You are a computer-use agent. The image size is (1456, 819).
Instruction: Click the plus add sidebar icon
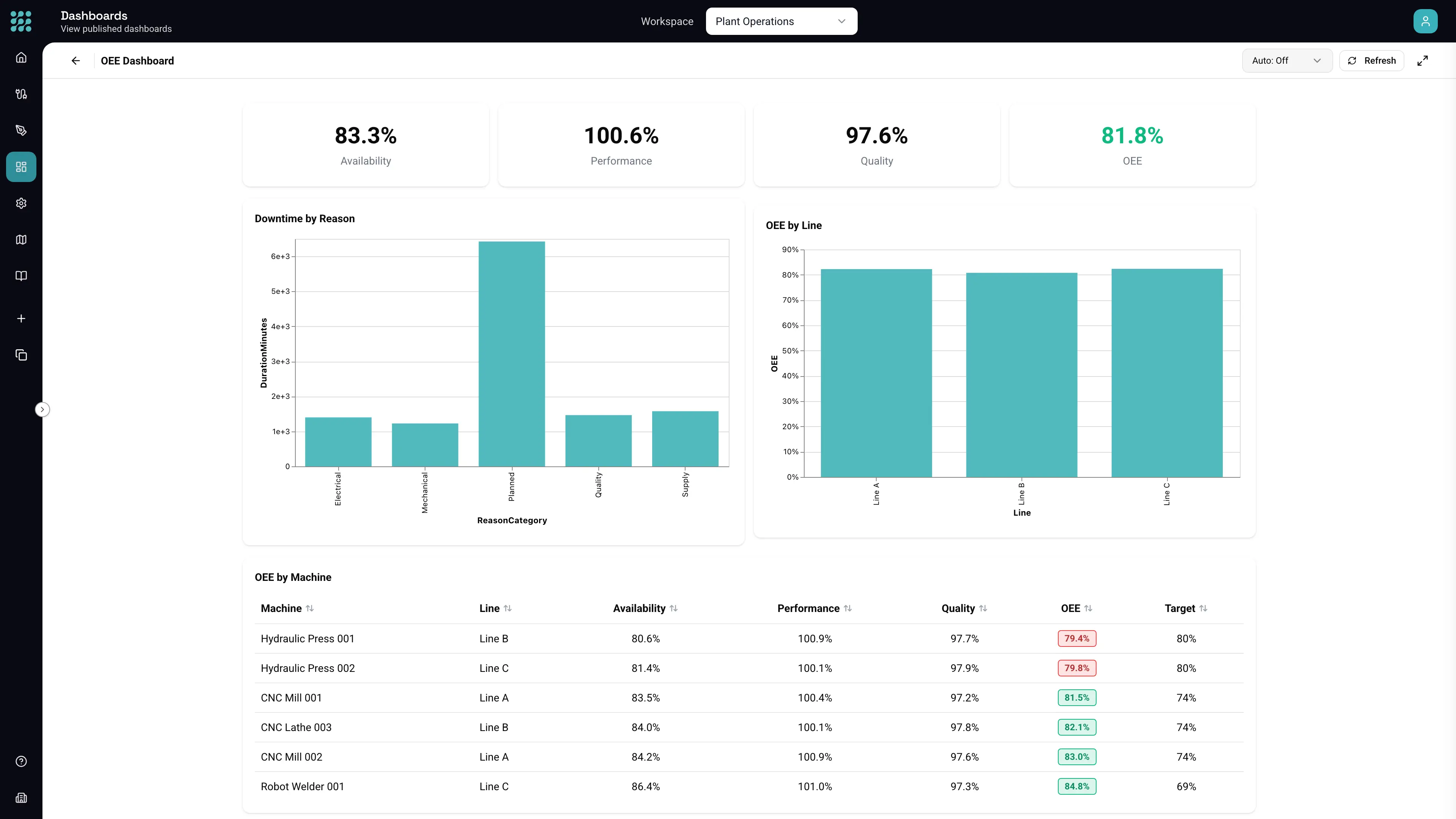click(x=21, y=319)
